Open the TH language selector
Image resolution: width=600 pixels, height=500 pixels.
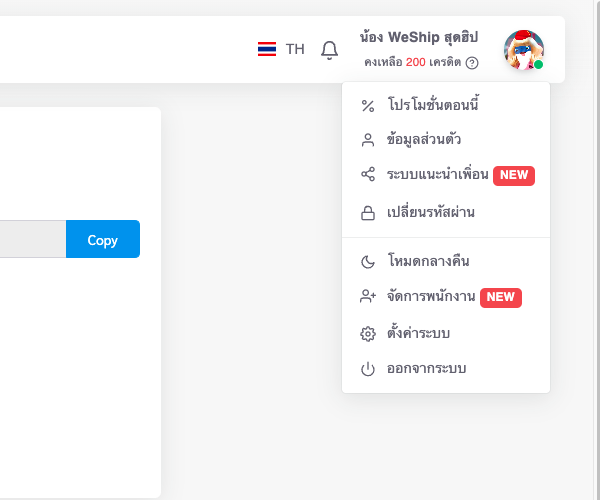(281, 49)
